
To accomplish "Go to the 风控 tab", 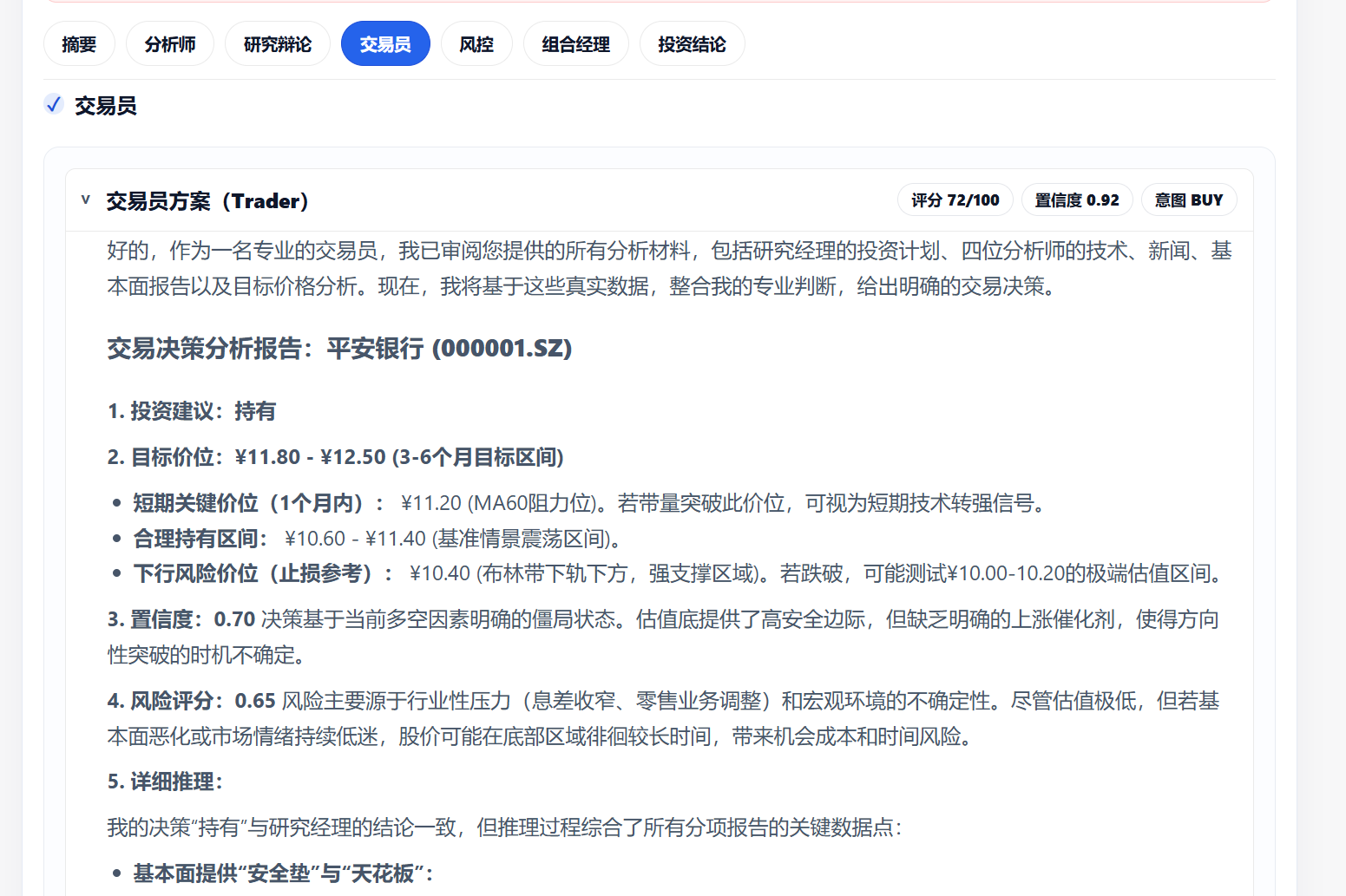I will click(476, 43).
